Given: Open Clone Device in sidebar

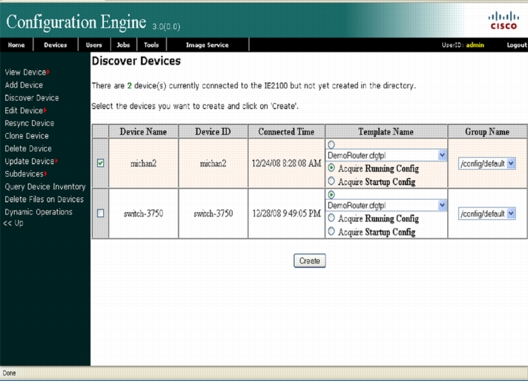Looking at the screenshot, I should click(27, 136).
